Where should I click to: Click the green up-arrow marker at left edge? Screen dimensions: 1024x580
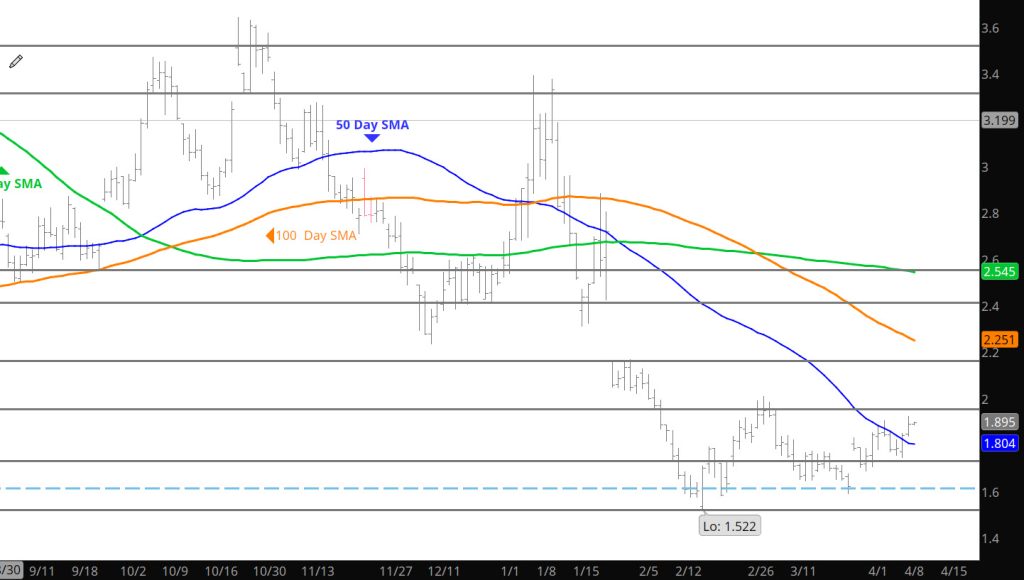(x=3, y=171)
